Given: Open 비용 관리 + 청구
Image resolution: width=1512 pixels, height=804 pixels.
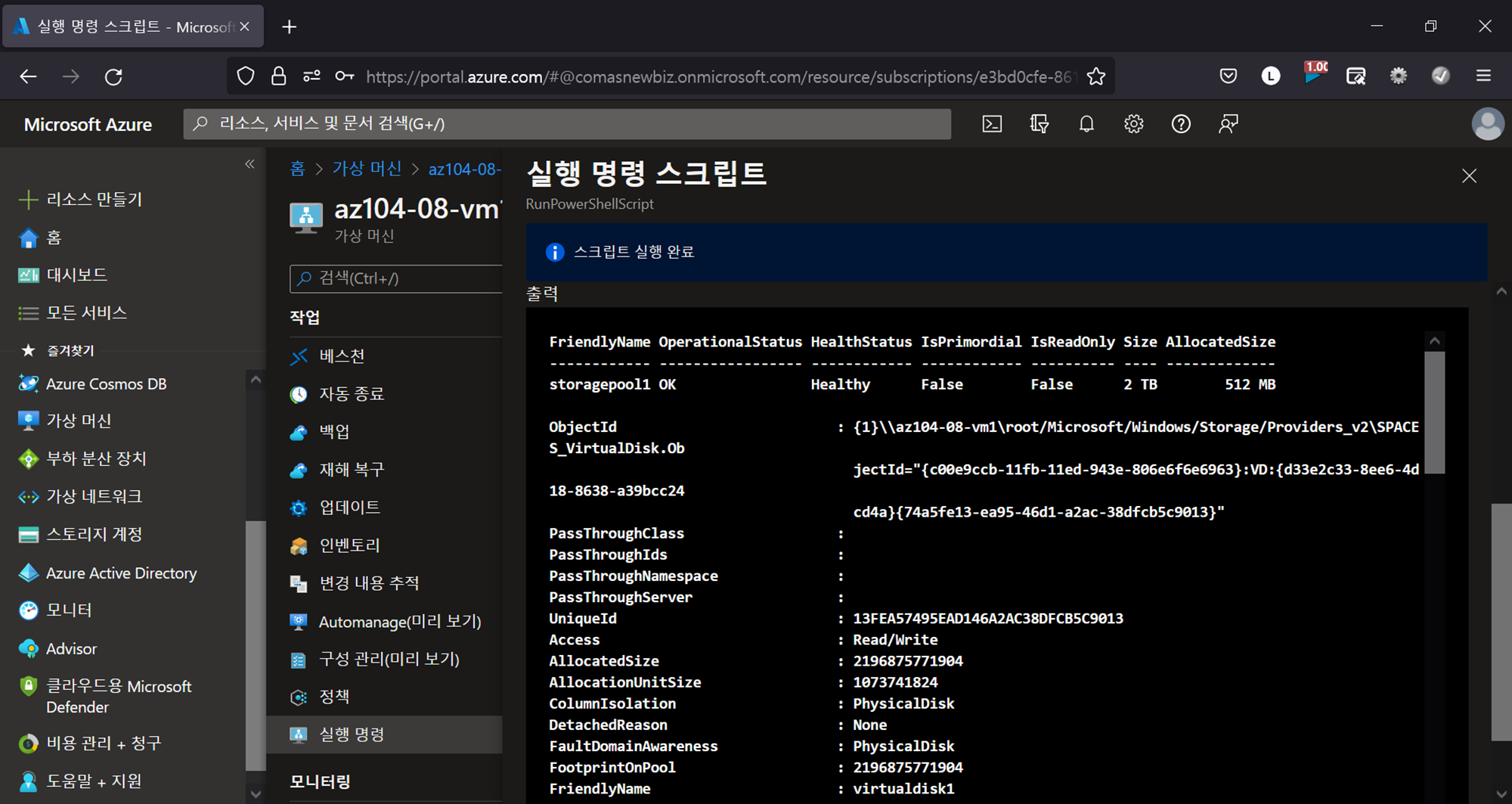Looking at the screenshot, I should pos(90,743).
